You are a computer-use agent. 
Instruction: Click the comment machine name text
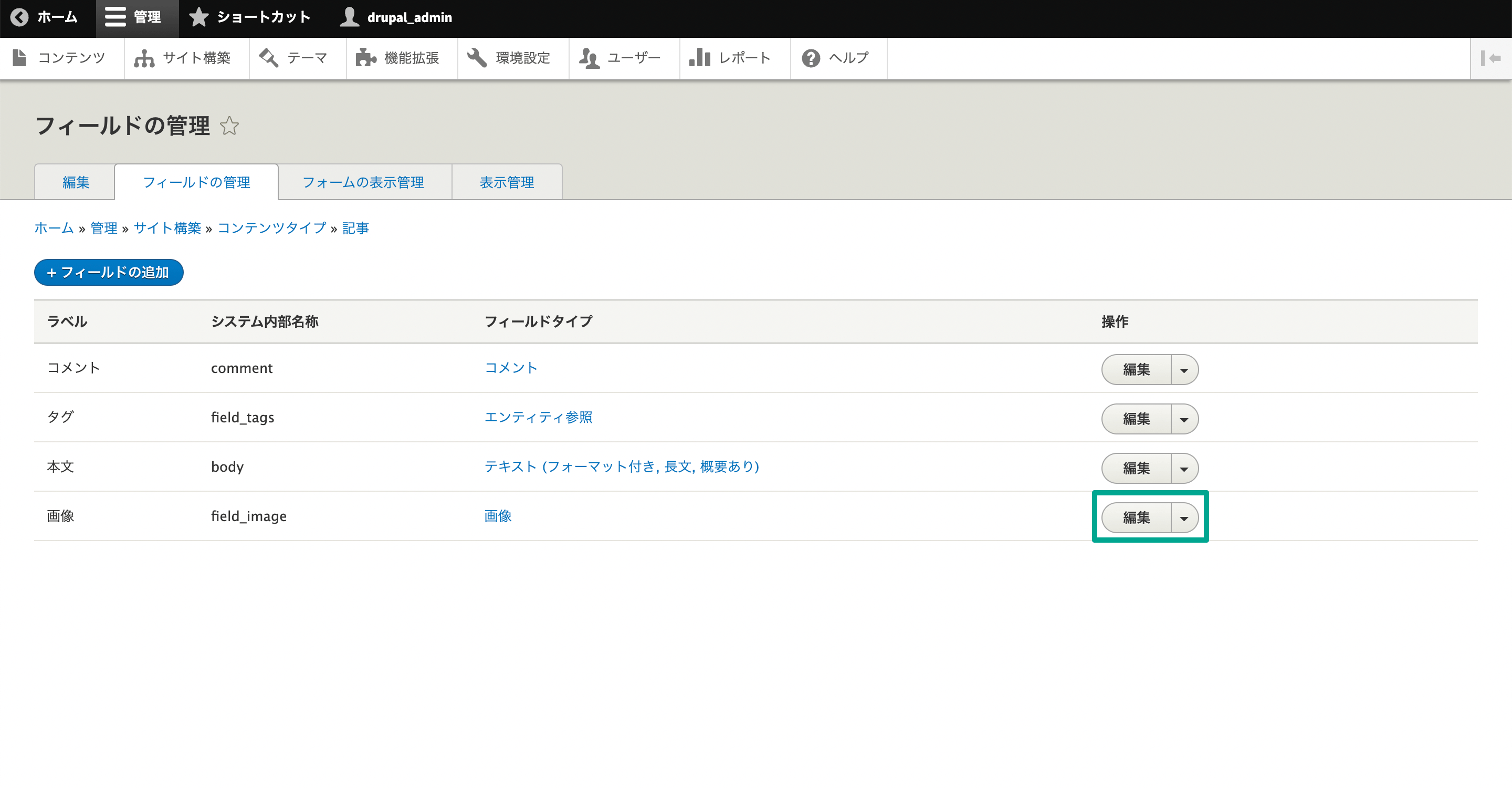click(242, 368)
